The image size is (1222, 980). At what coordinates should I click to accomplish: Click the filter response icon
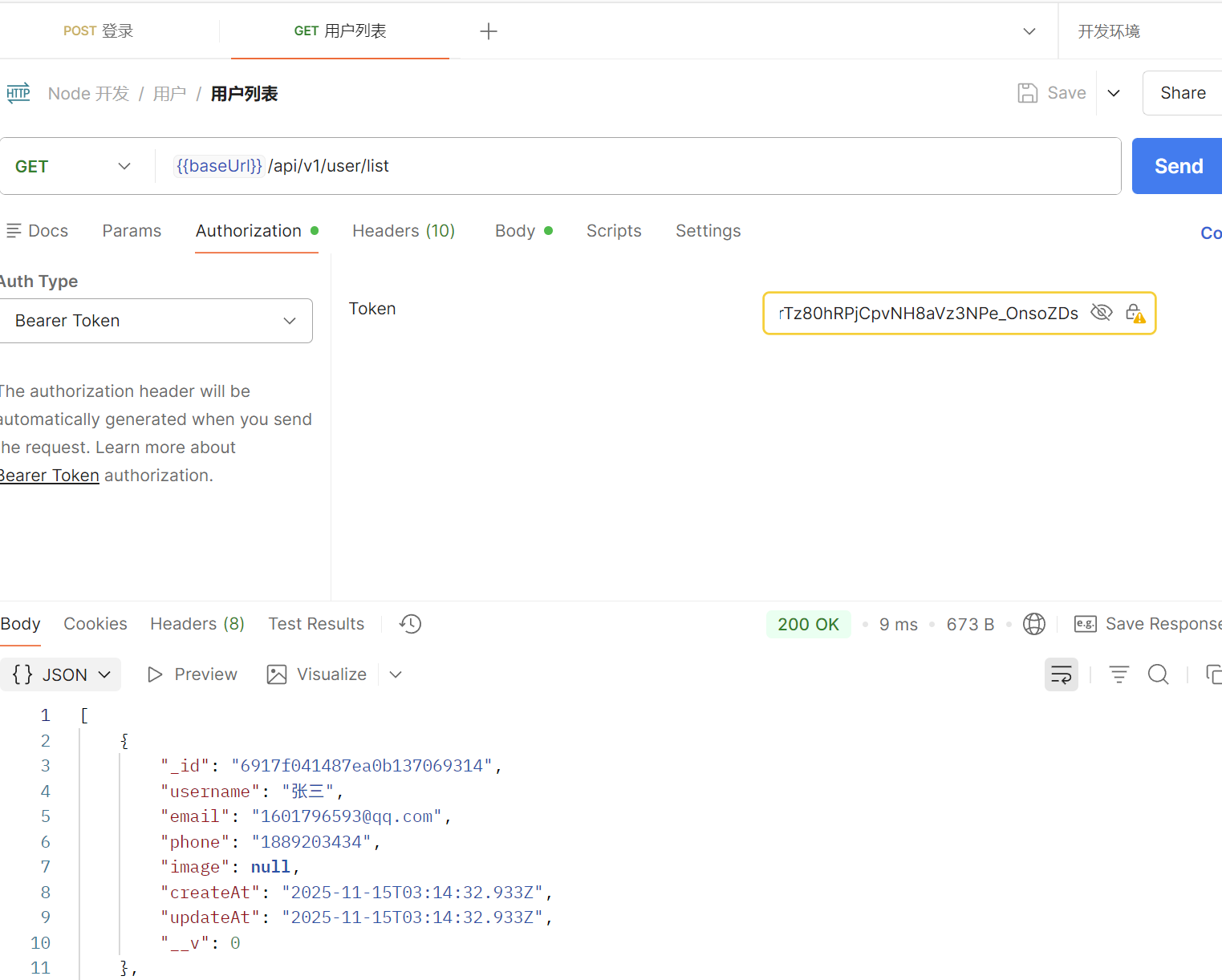(1119, 674)
